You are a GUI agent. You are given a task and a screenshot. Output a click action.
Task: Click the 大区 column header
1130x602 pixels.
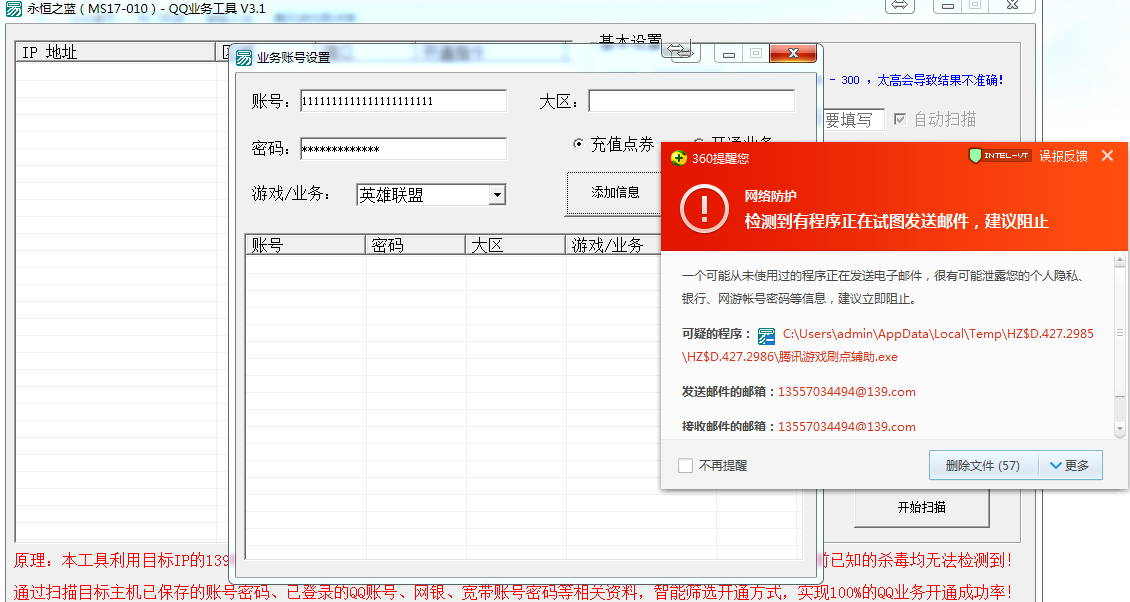tap(515, 245)
